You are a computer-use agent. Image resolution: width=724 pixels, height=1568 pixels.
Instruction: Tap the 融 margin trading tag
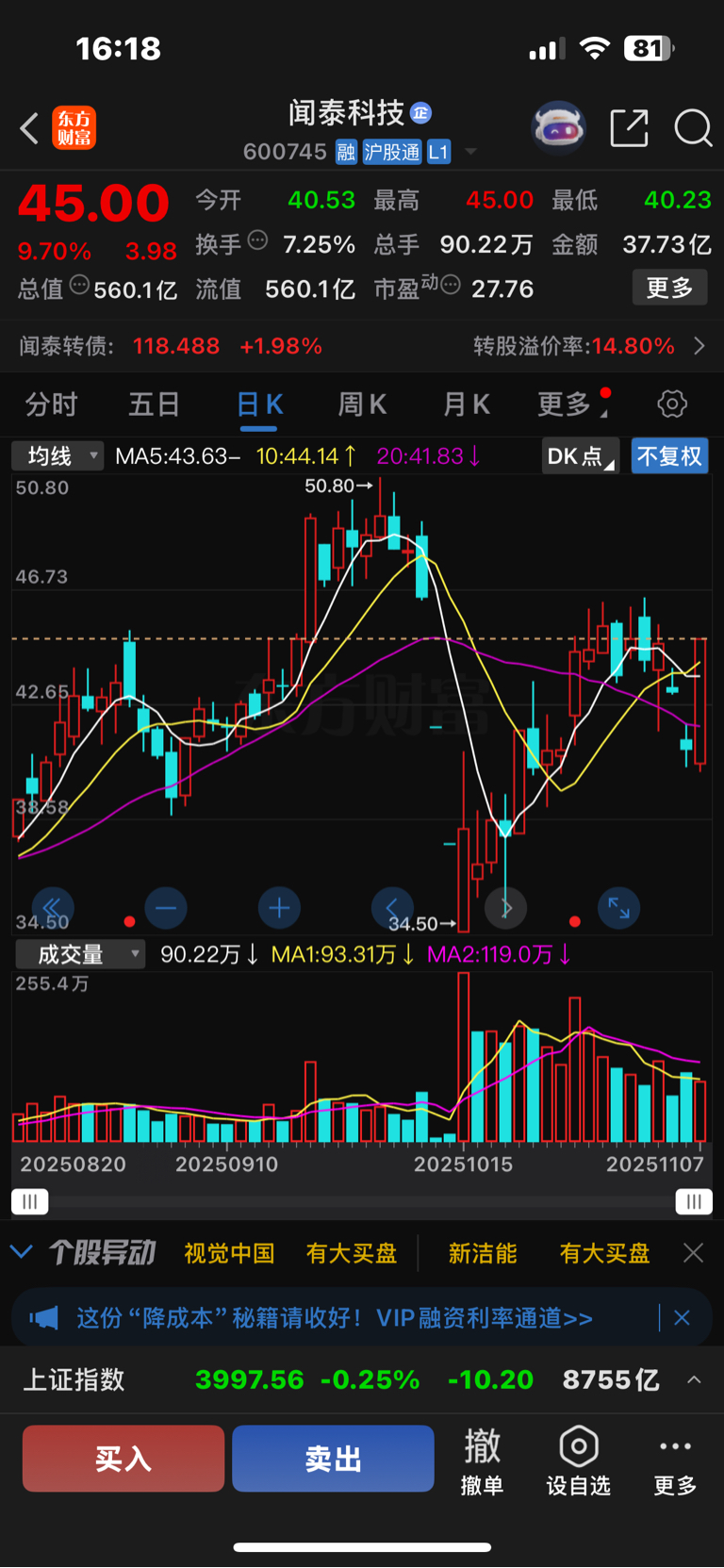pos(346,152)
